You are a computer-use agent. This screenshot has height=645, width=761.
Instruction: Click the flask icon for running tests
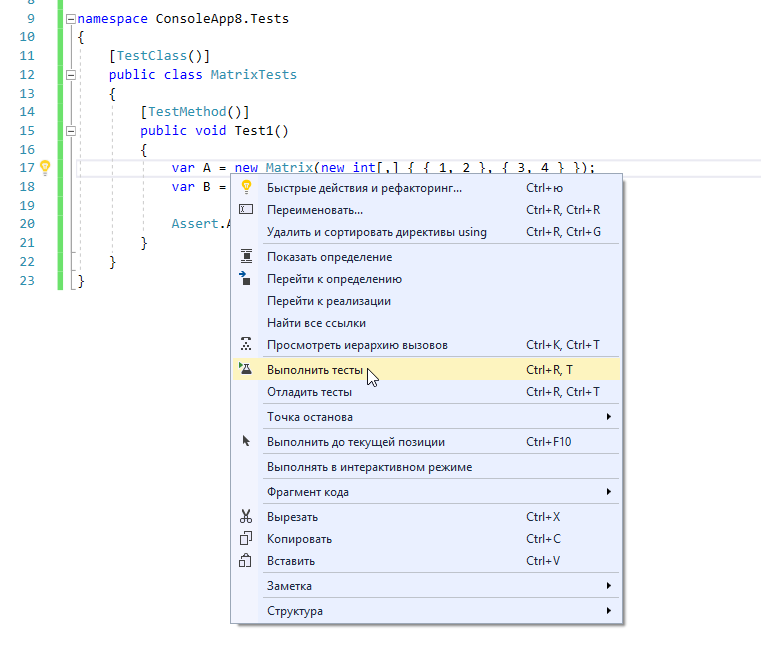tap(246, 369)
